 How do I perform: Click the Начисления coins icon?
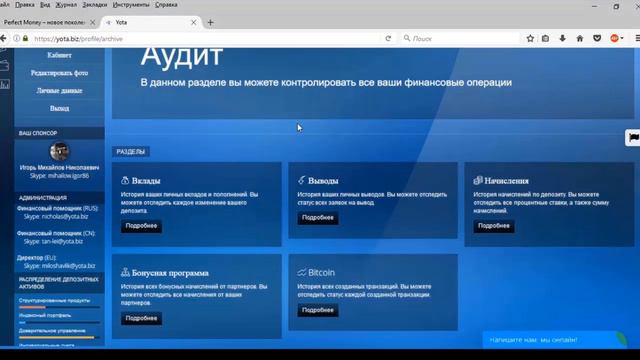click(x=478, y=180)
